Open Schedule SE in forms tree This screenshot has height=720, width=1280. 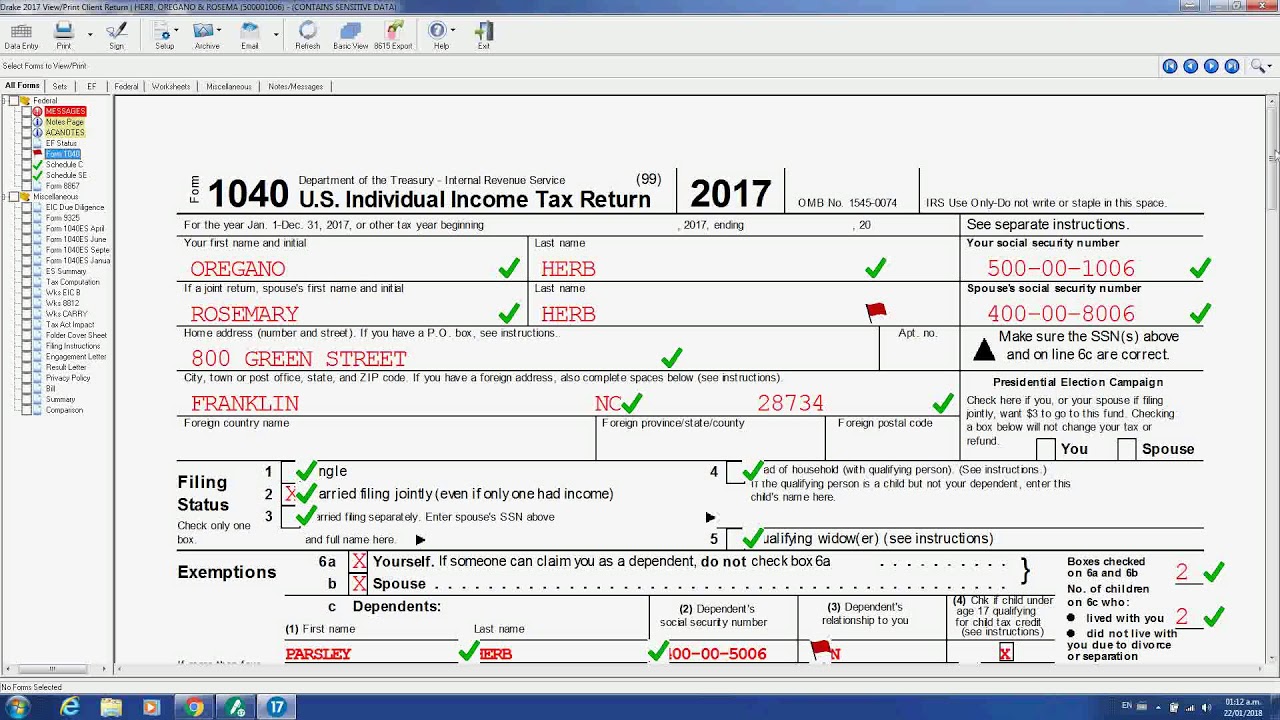click(x=66, y=176)
